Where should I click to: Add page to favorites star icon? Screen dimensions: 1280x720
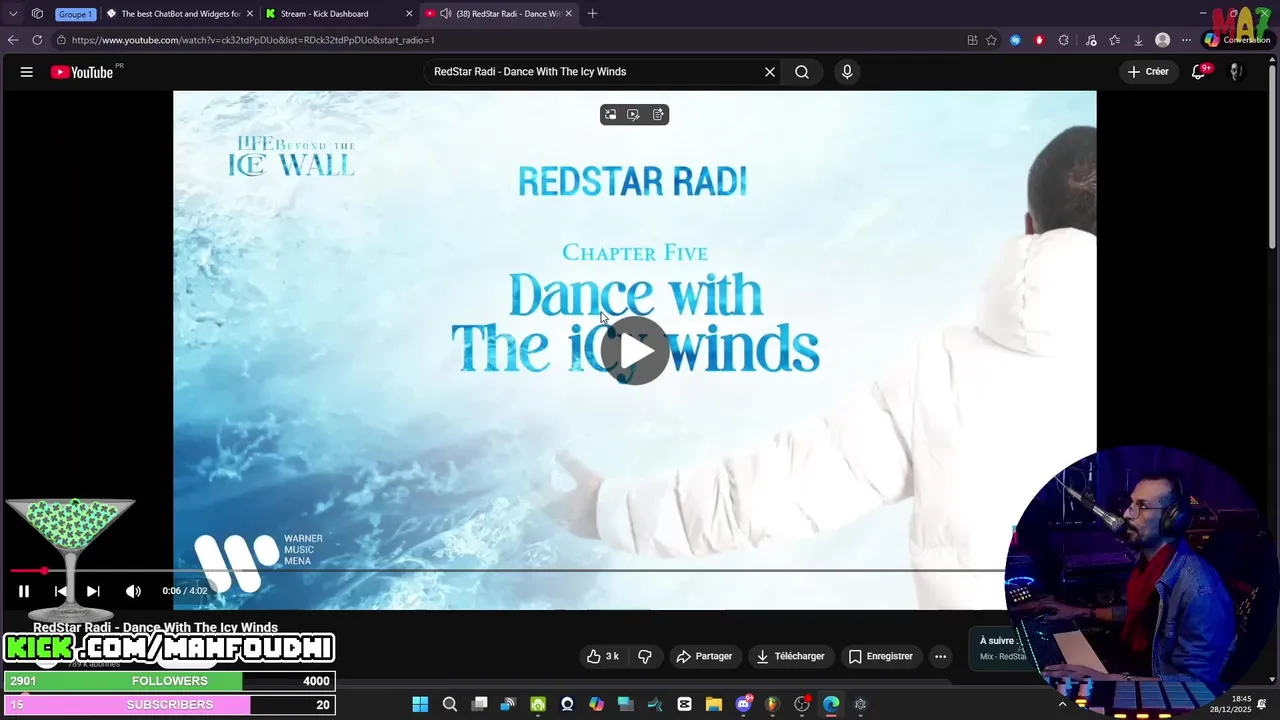pos(991,40)
